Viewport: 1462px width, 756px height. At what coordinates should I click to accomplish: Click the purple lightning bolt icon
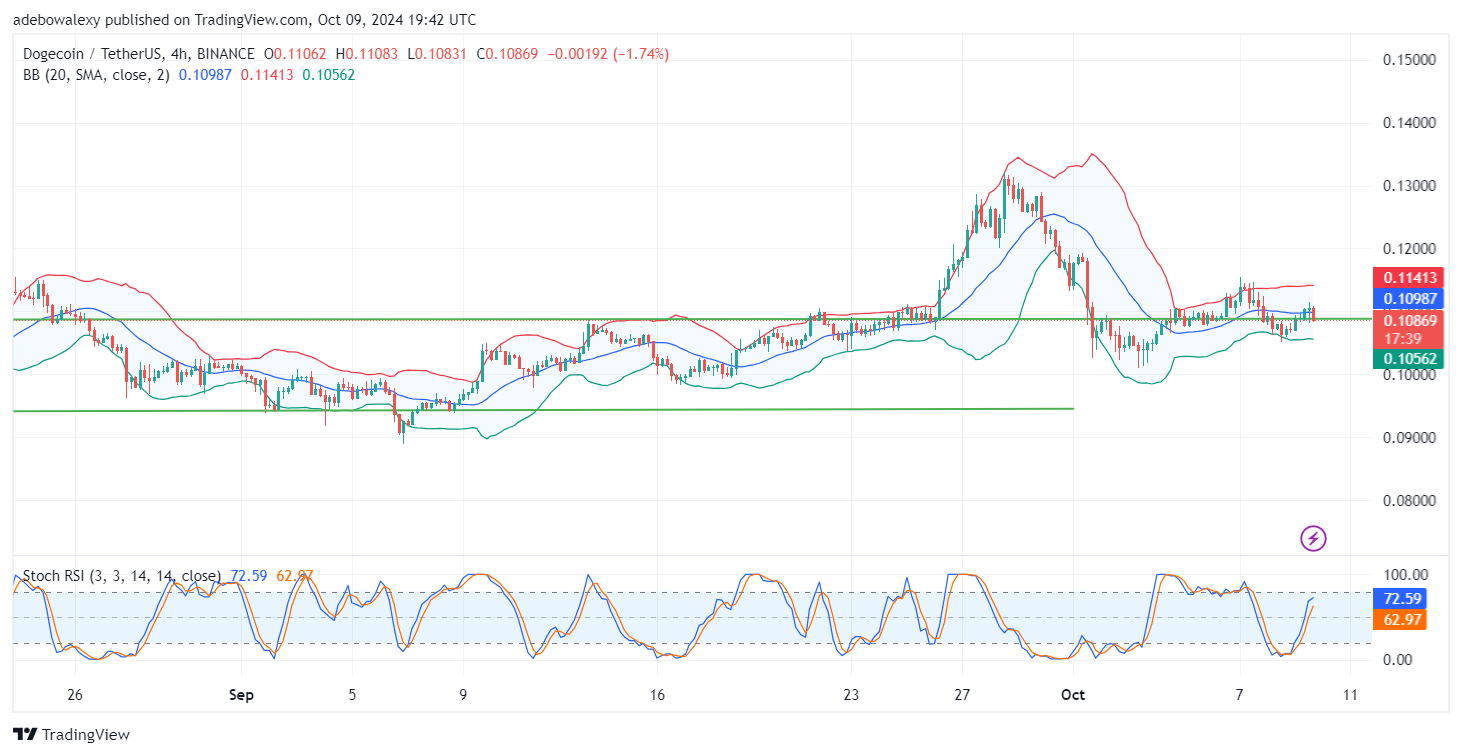pyautogui.click(x=1313, y=539)
